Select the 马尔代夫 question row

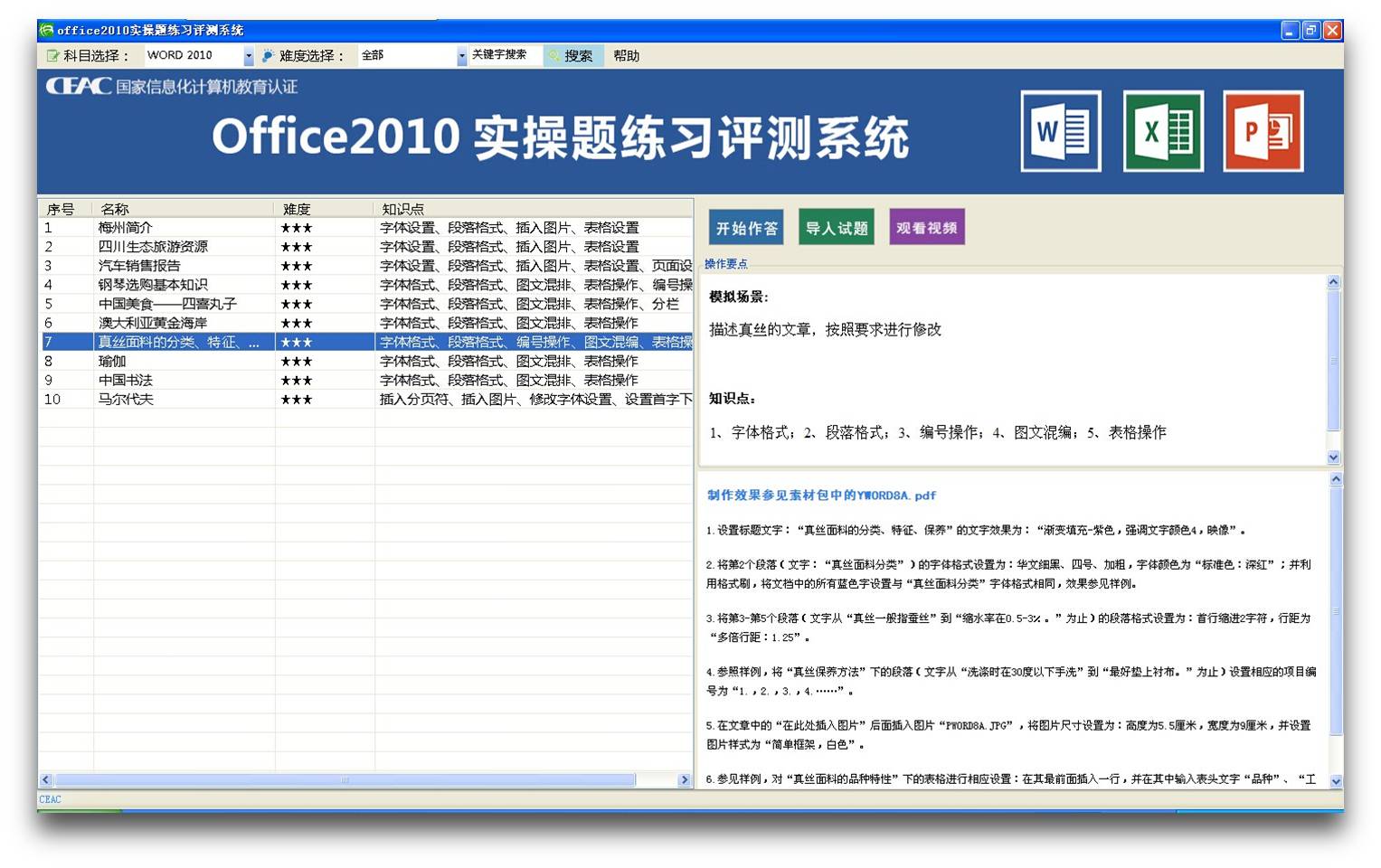pyautogui.click(x=126, y=400)
